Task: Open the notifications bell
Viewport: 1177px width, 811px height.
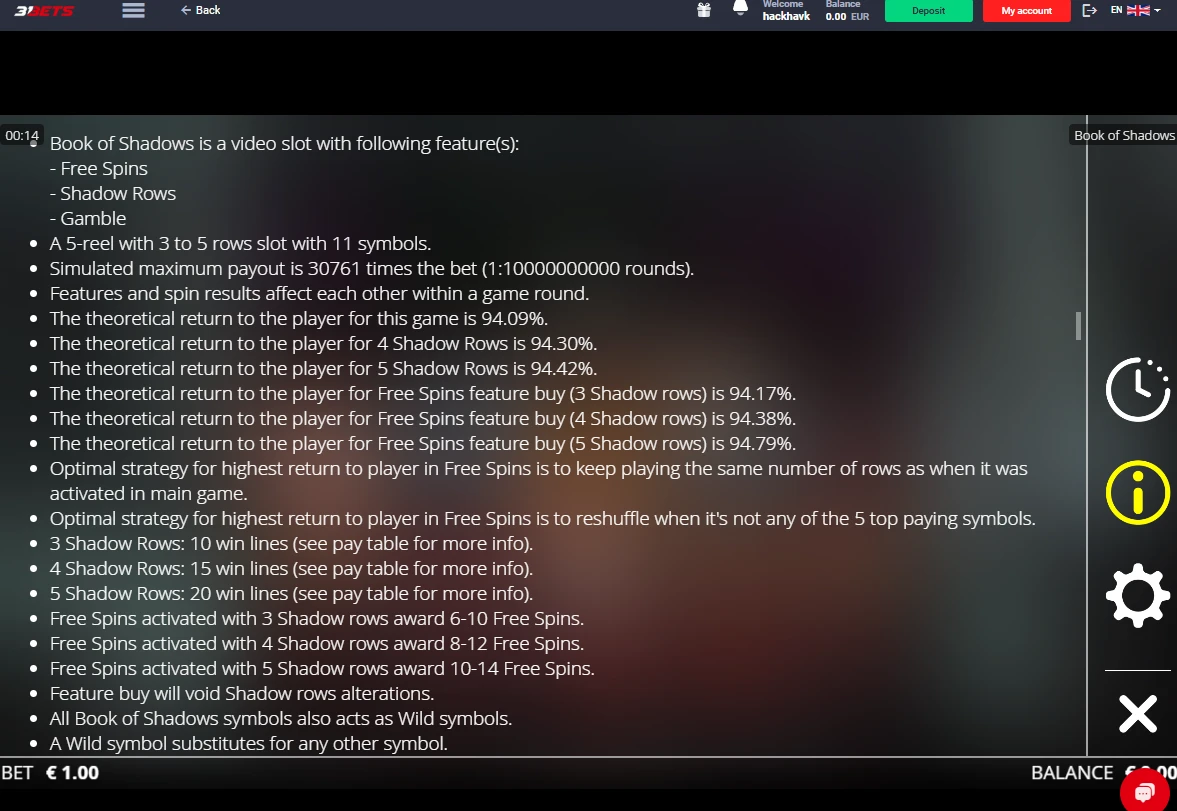Action: click(x=740, y=8)
